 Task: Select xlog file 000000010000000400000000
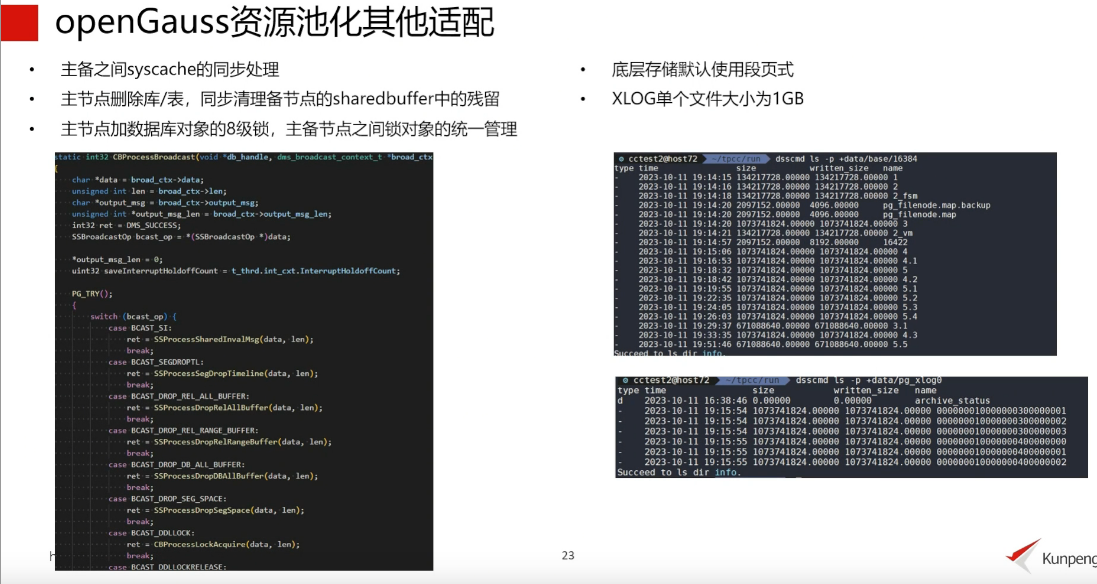(842, 442)
